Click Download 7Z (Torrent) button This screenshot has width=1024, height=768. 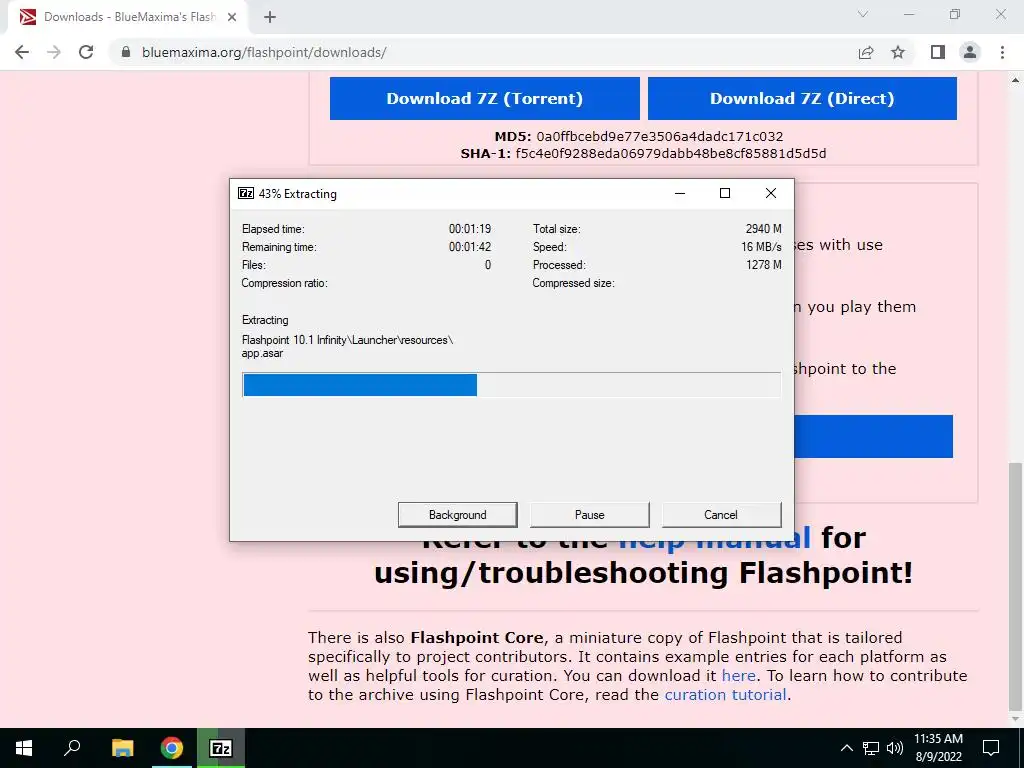(x=485, y=98)
